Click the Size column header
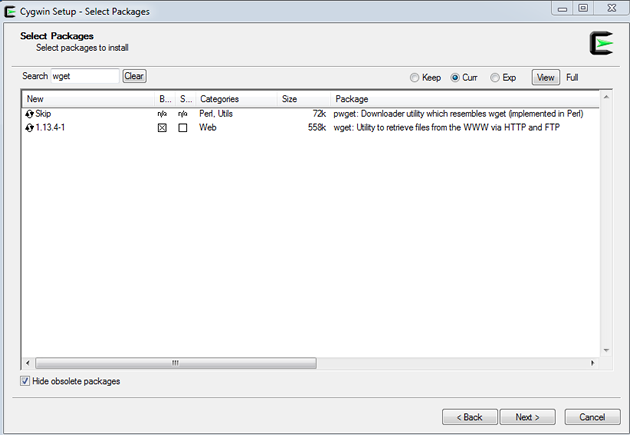This screenshot has height=435, width=630. (x=304, y=99)
